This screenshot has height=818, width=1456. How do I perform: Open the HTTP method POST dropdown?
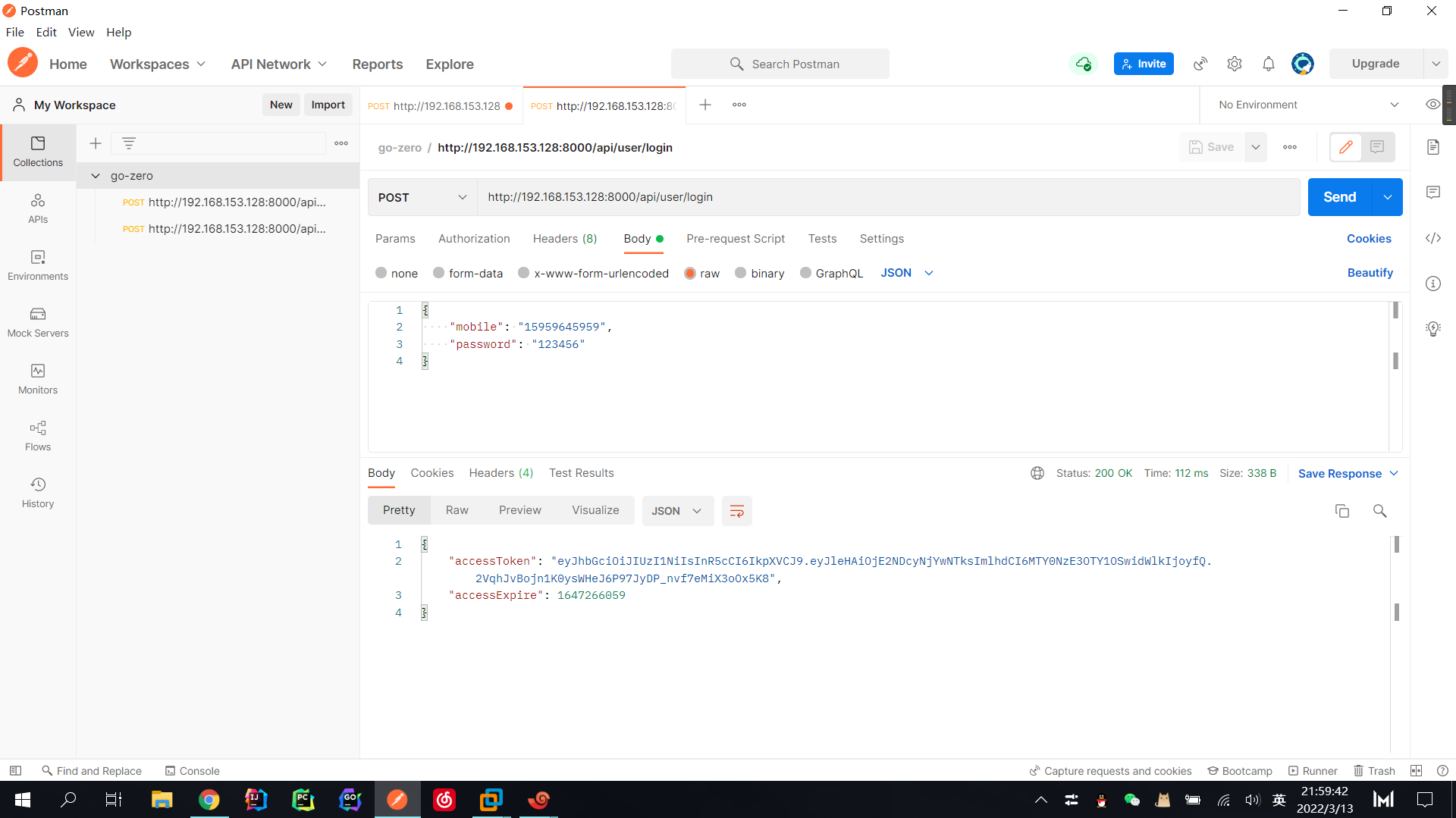[422, 197]
